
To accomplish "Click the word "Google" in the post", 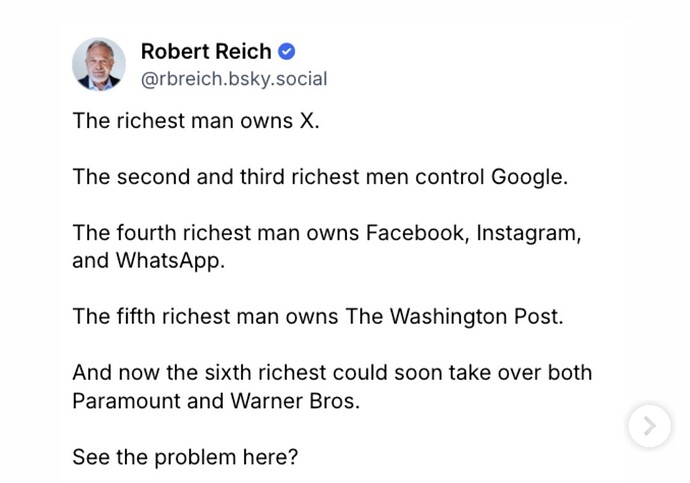I will click(526, 177).
